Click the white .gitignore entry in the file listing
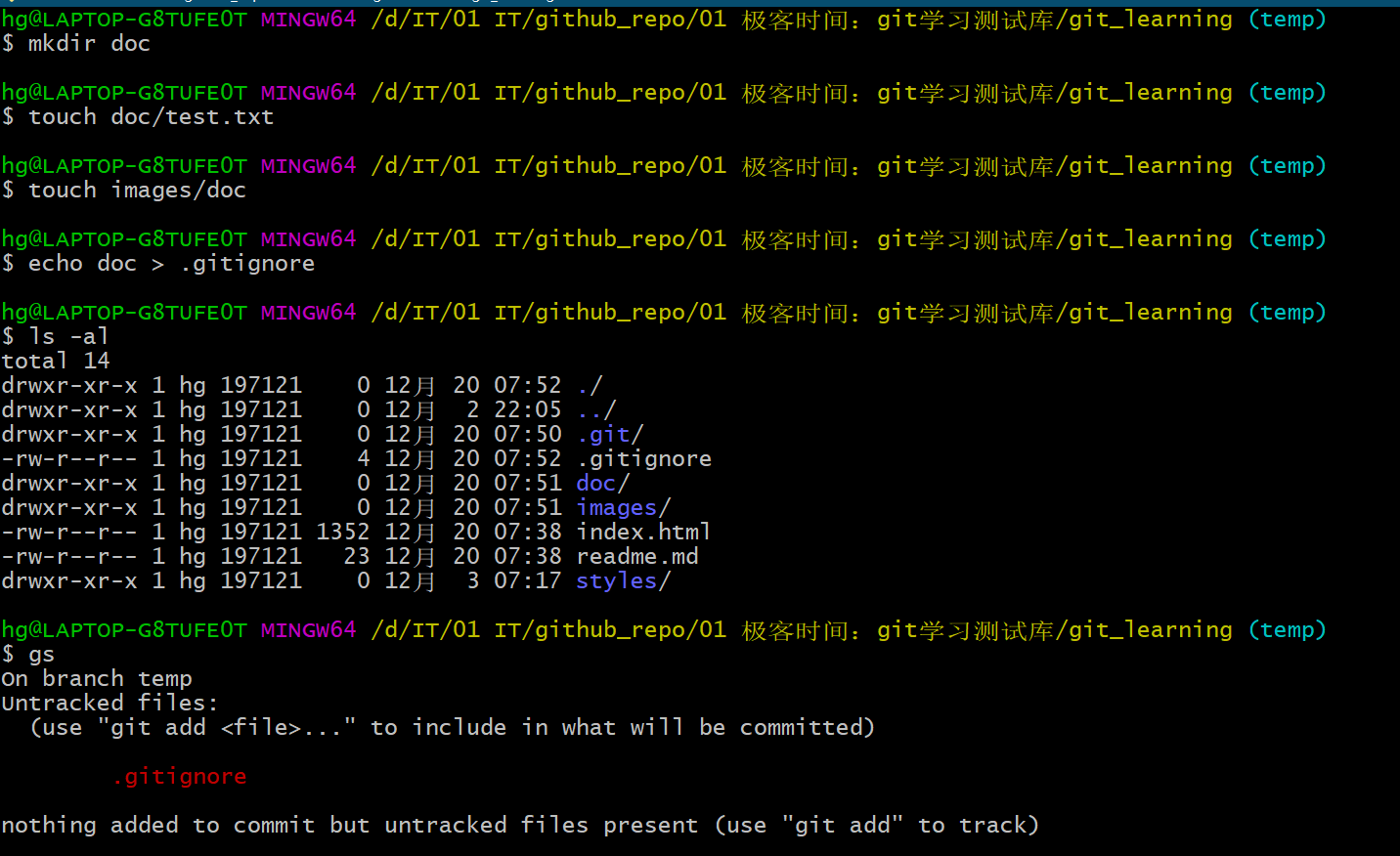The width and height of the screenshot is (1400, 856). pos(644,458)
